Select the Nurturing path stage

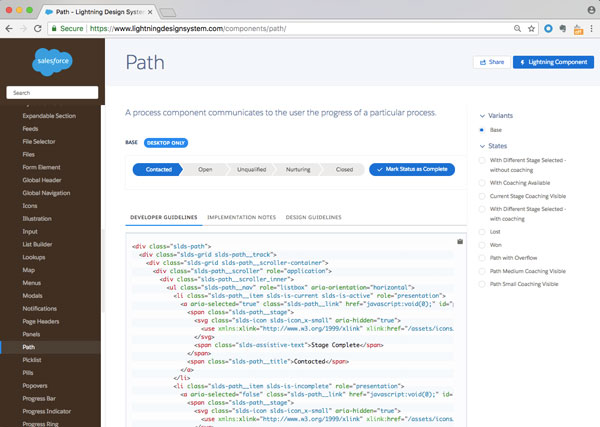click(x=298, y=169)
